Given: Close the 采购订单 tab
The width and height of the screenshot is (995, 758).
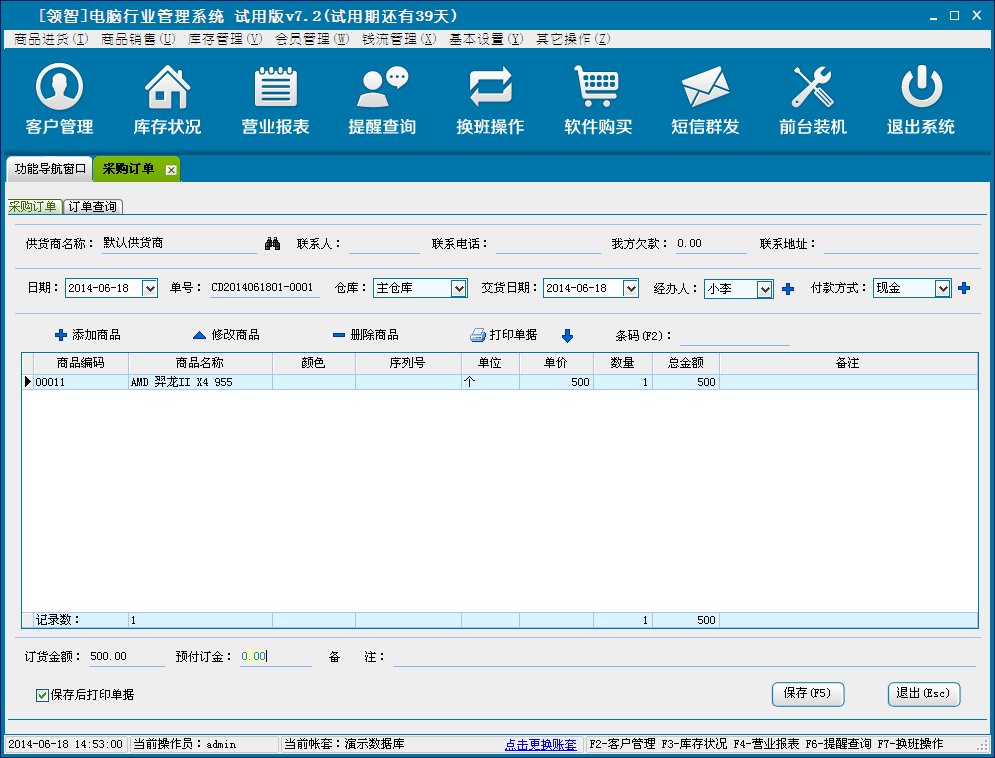Looking at the screenshot, I should [x=171, y=170].
